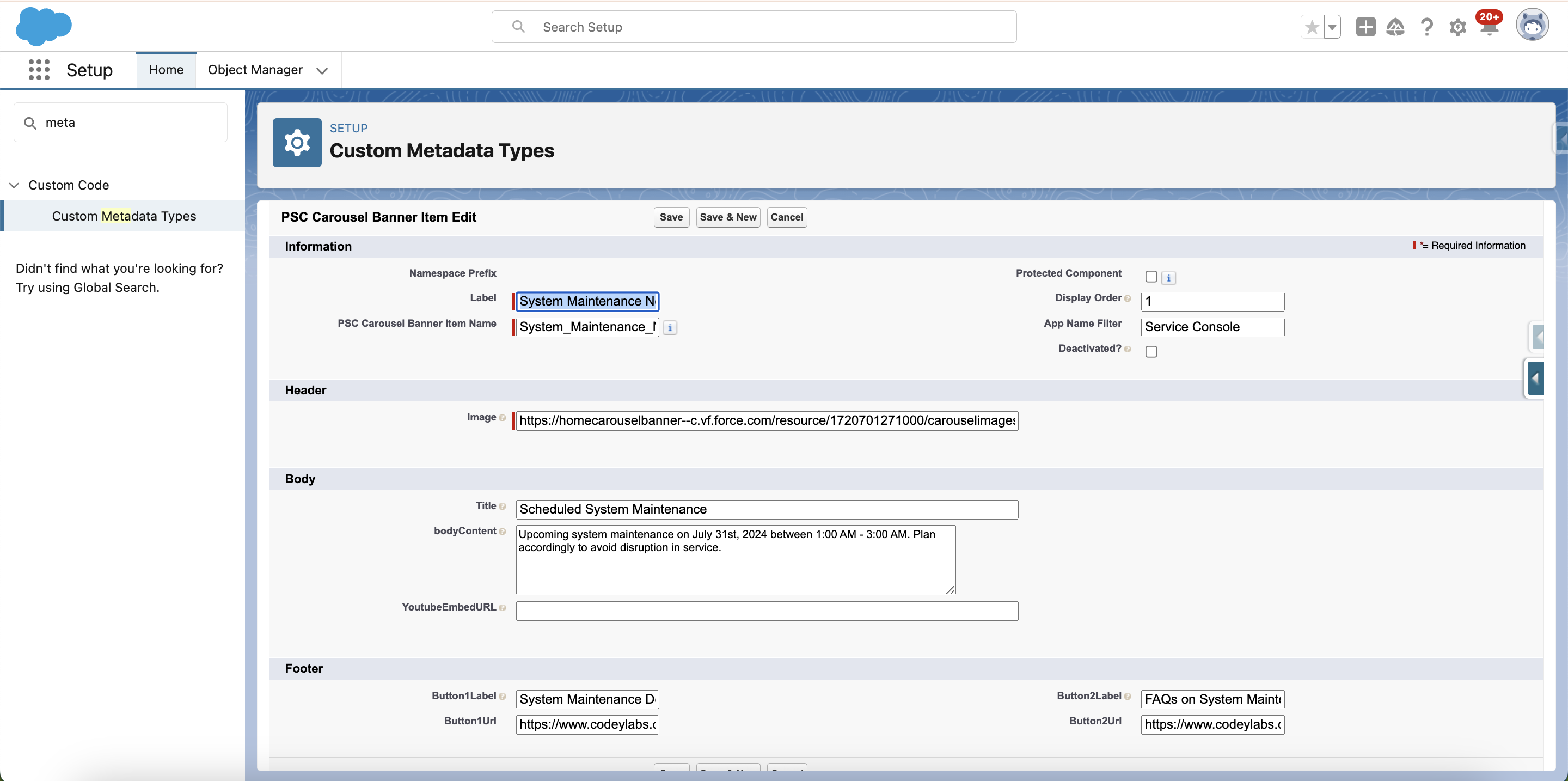The image size is (1568, 781).
Task: Click the YoutubeEmbedURL field
Action: [x=767, y=611]
